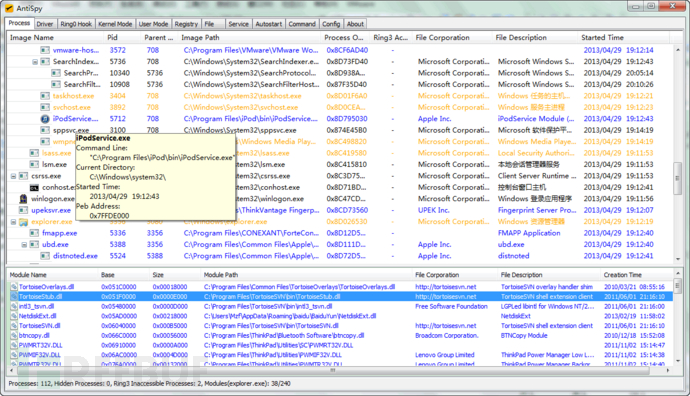Click 0x8D795030 process object value

coord(347,119)
